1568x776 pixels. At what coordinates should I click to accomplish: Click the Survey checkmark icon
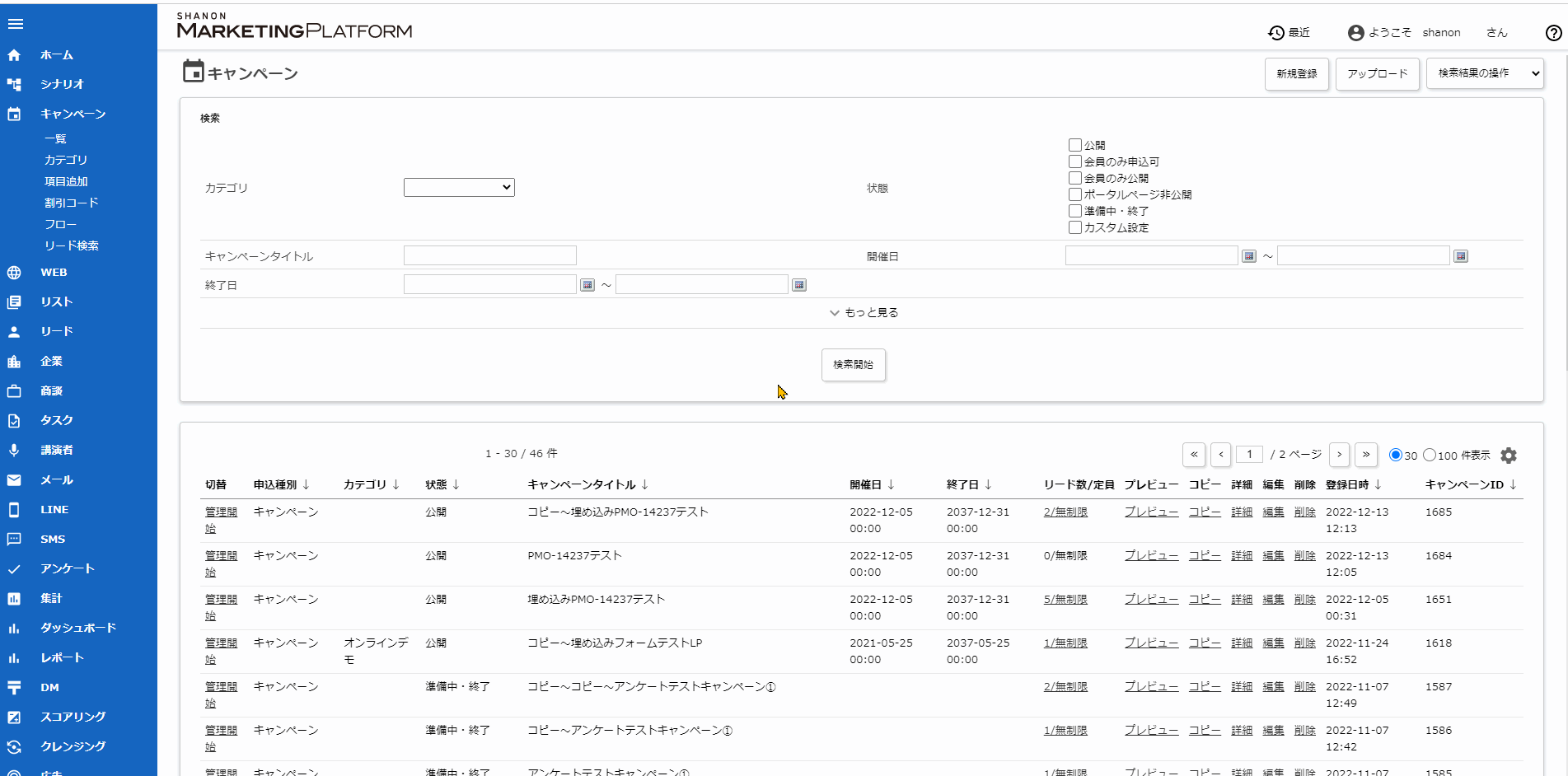click(14, 569)
